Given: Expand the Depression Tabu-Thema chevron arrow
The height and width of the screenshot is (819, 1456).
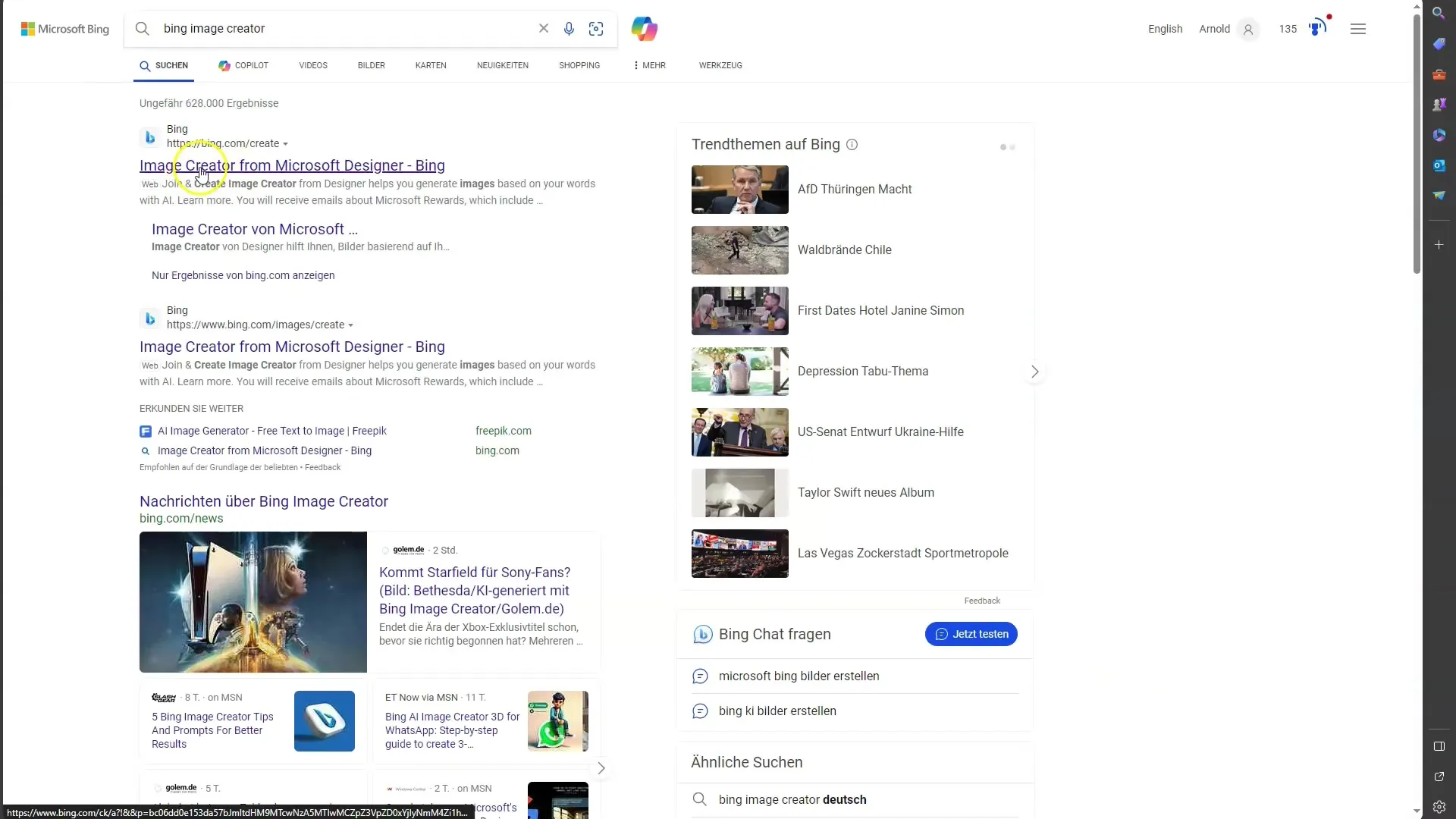Looking at the screenshot, I should [x=1036, y=371].
